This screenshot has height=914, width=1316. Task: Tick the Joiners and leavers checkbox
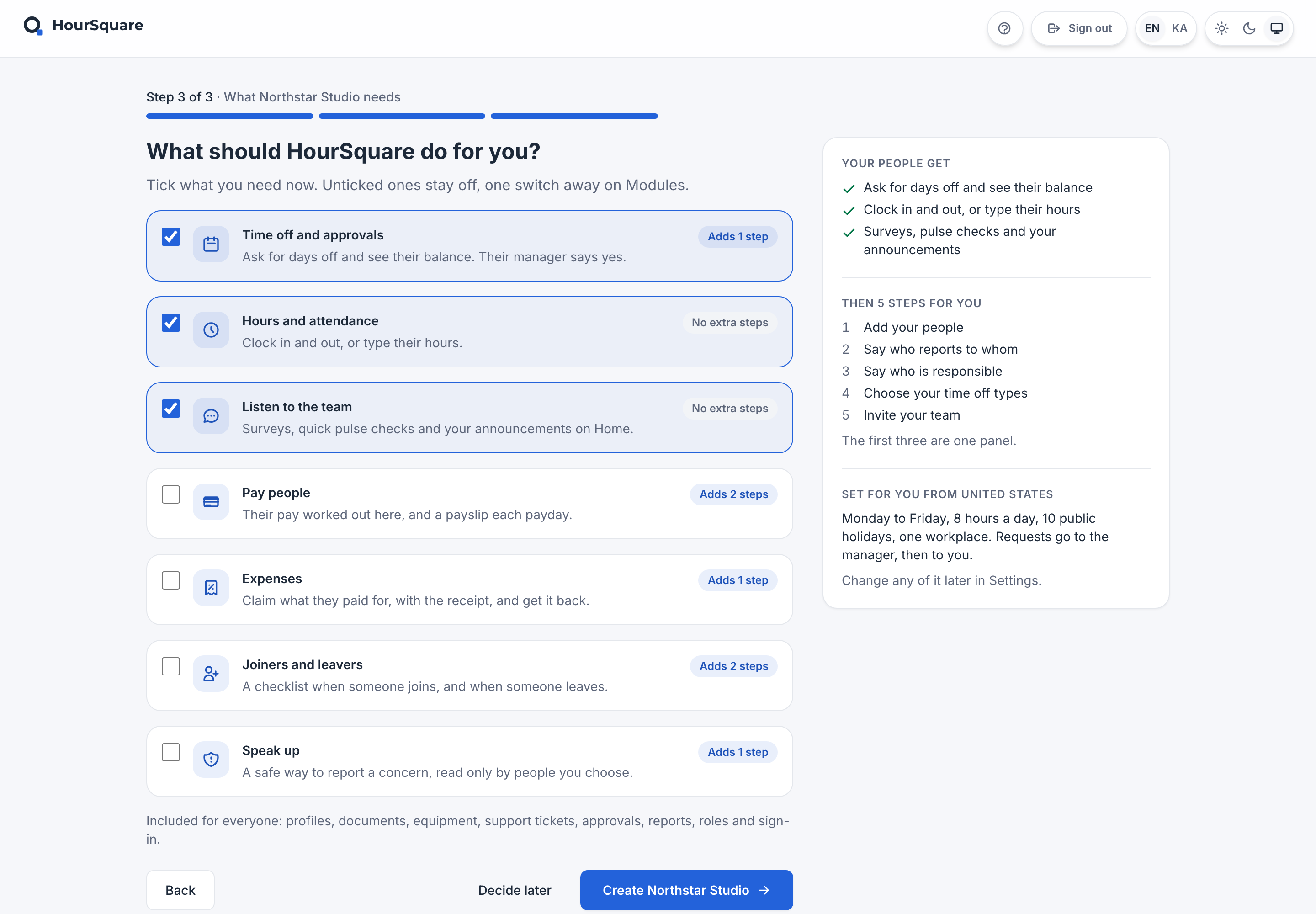[170, 666]
